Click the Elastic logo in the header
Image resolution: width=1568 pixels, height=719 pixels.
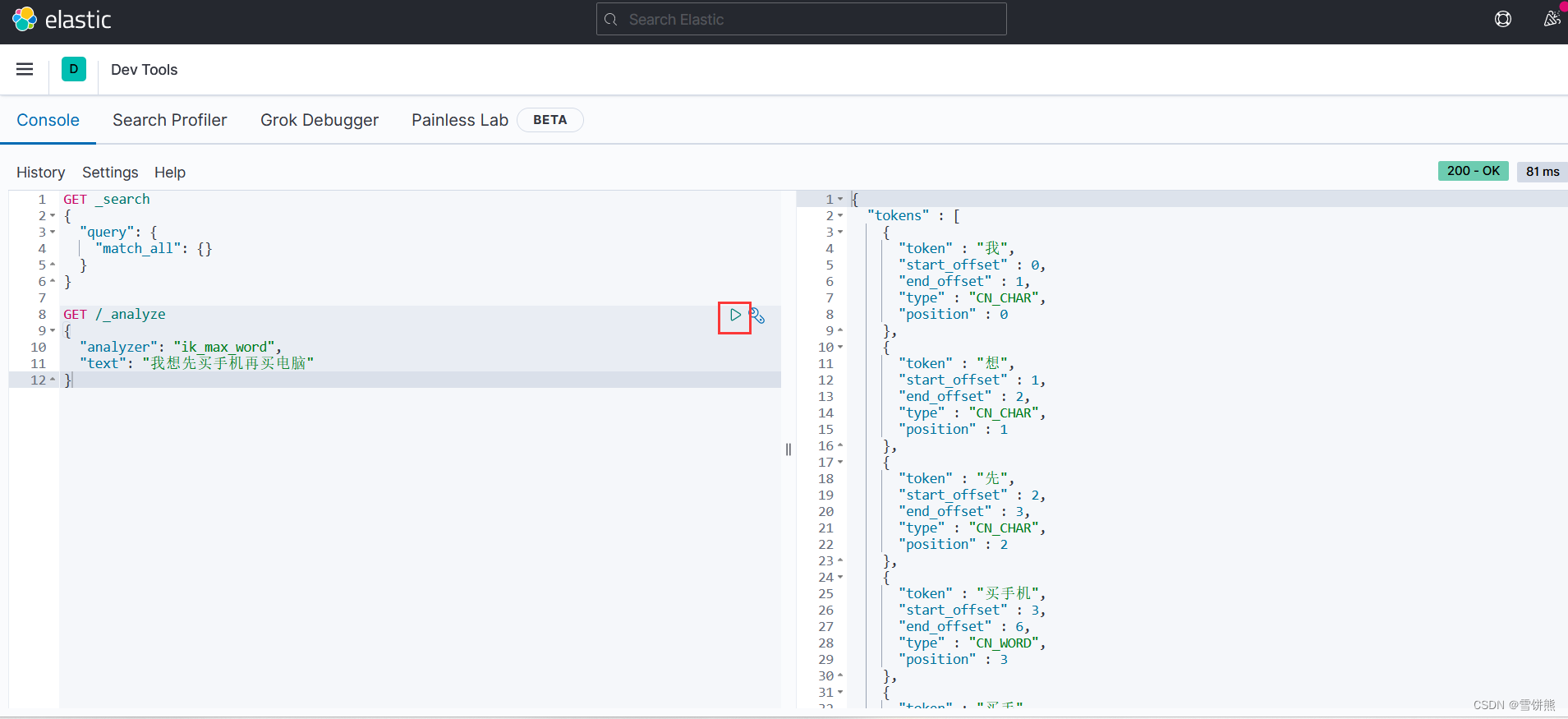[62, 19]
